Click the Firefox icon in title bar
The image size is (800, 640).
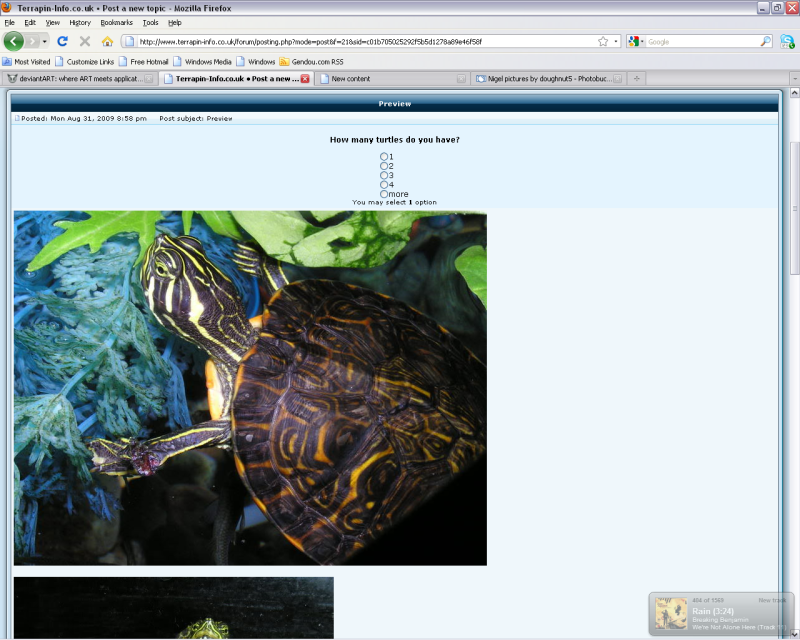pyautogui.click(x=6, y=7)
